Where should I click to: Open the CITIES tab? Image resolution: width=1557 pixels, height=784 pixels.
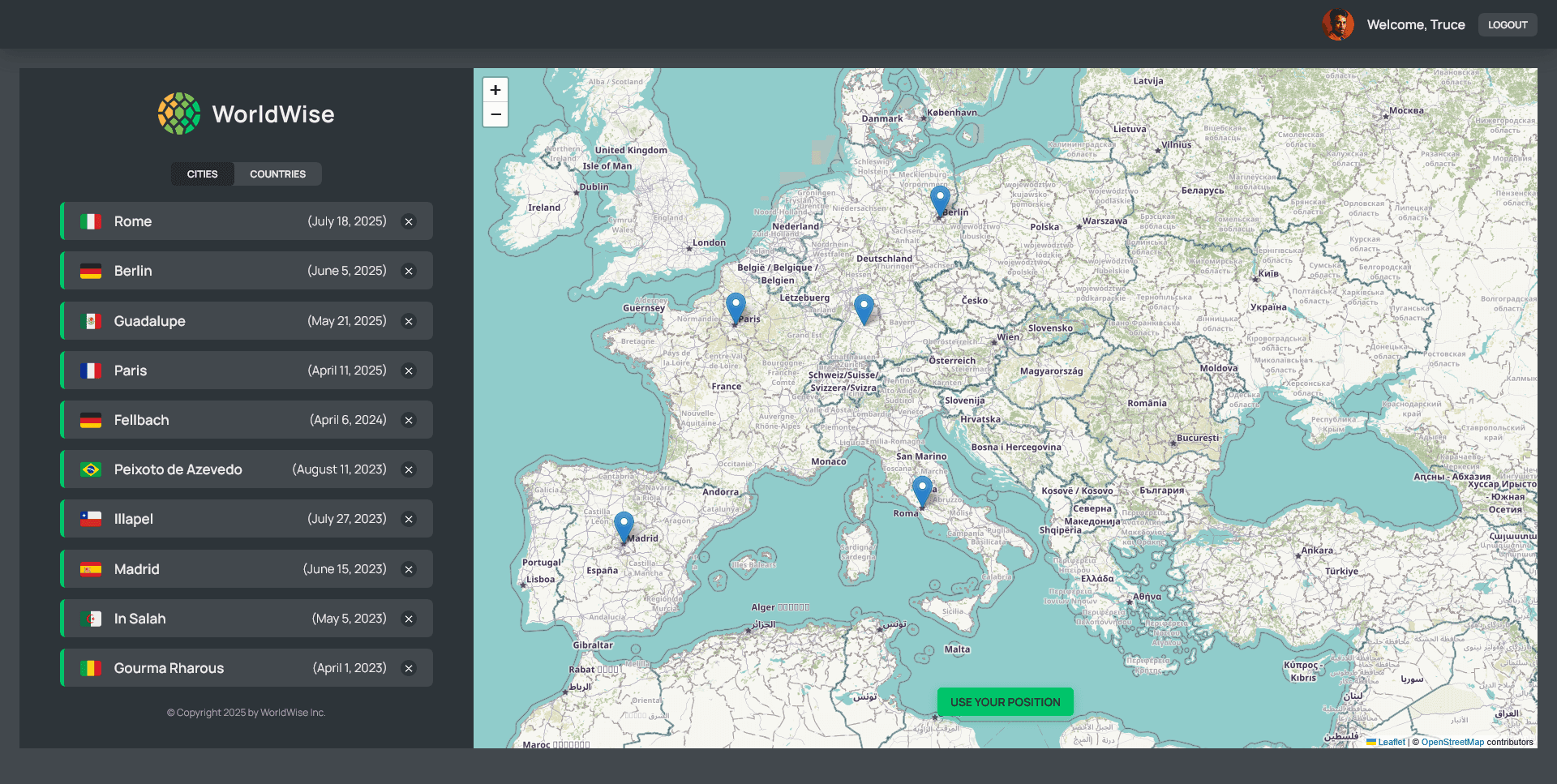tap(202, 174)
